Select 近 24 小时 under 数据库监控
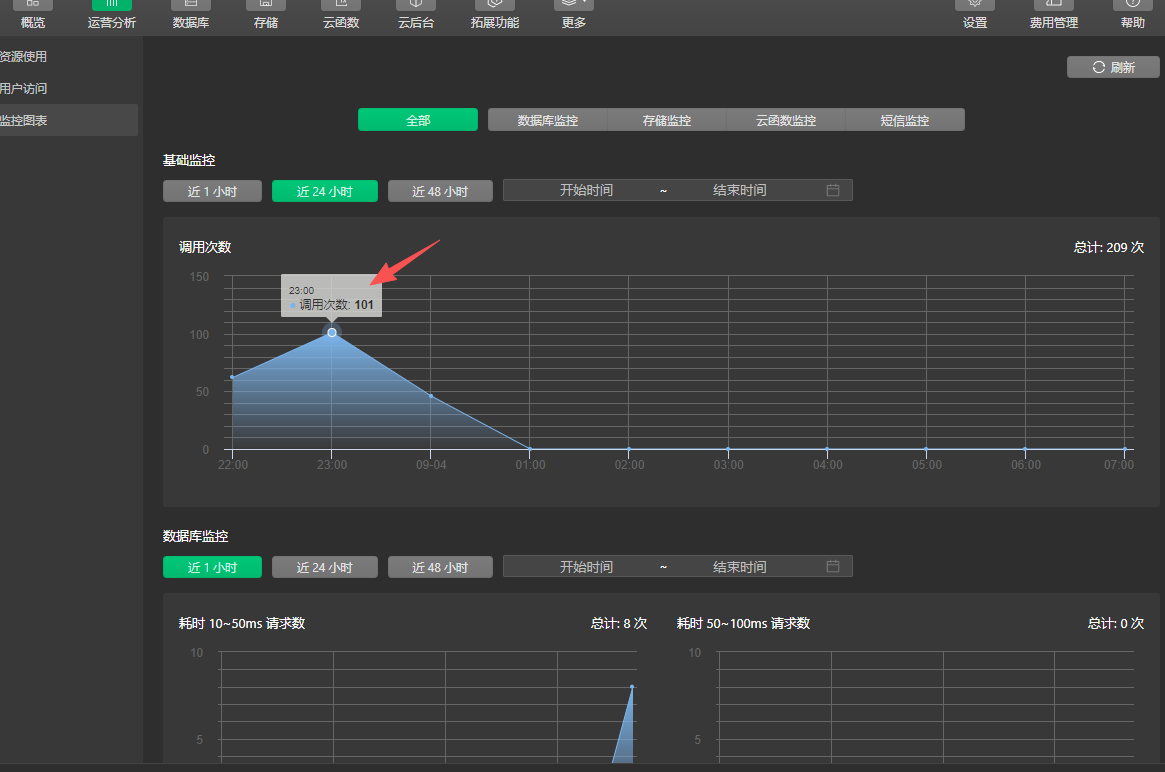 pyautogui.click(x=325, y=567)
